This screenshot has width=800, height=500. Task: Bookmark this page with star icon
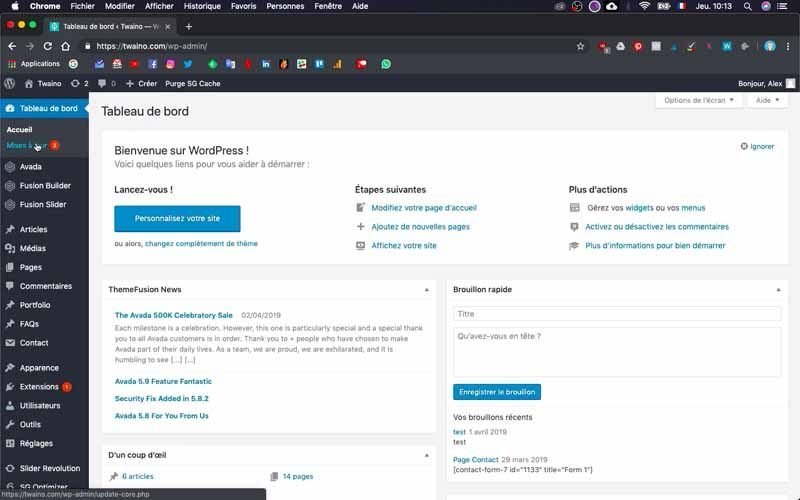click(x=580, y=46)
